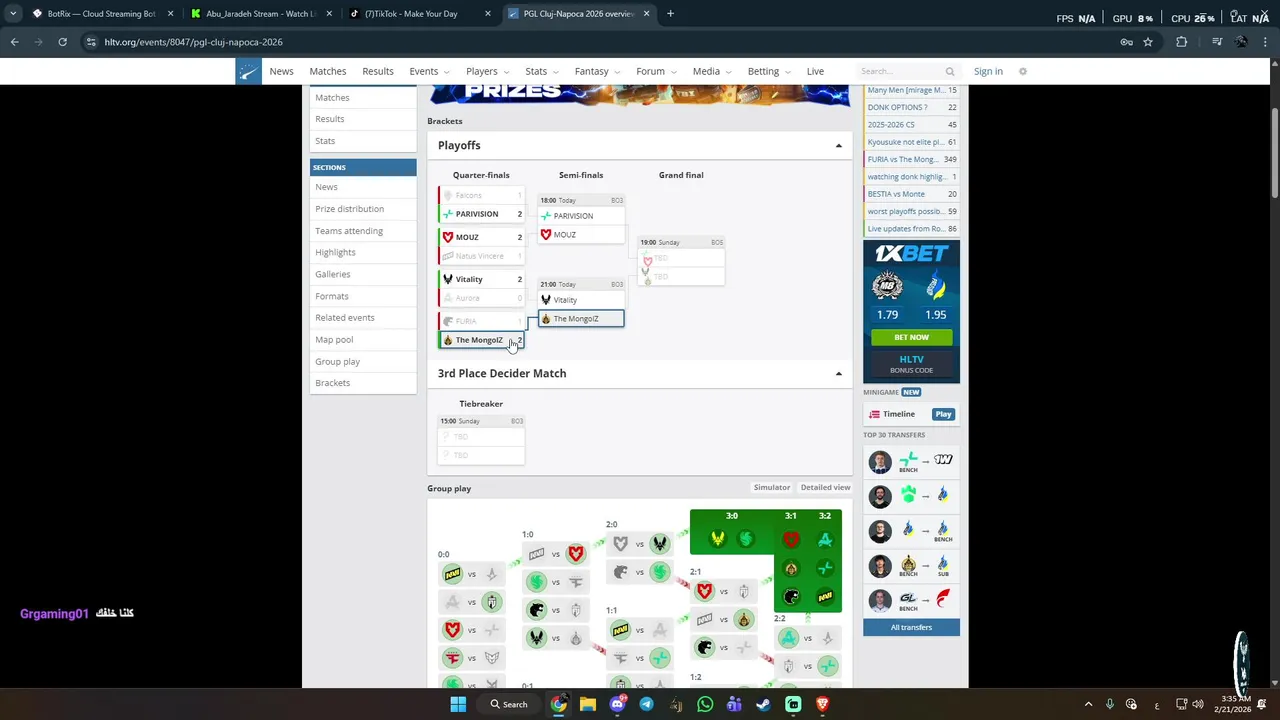
Task: Switch to the TikTok Make Your Day tab
Action: click(418, 14)
